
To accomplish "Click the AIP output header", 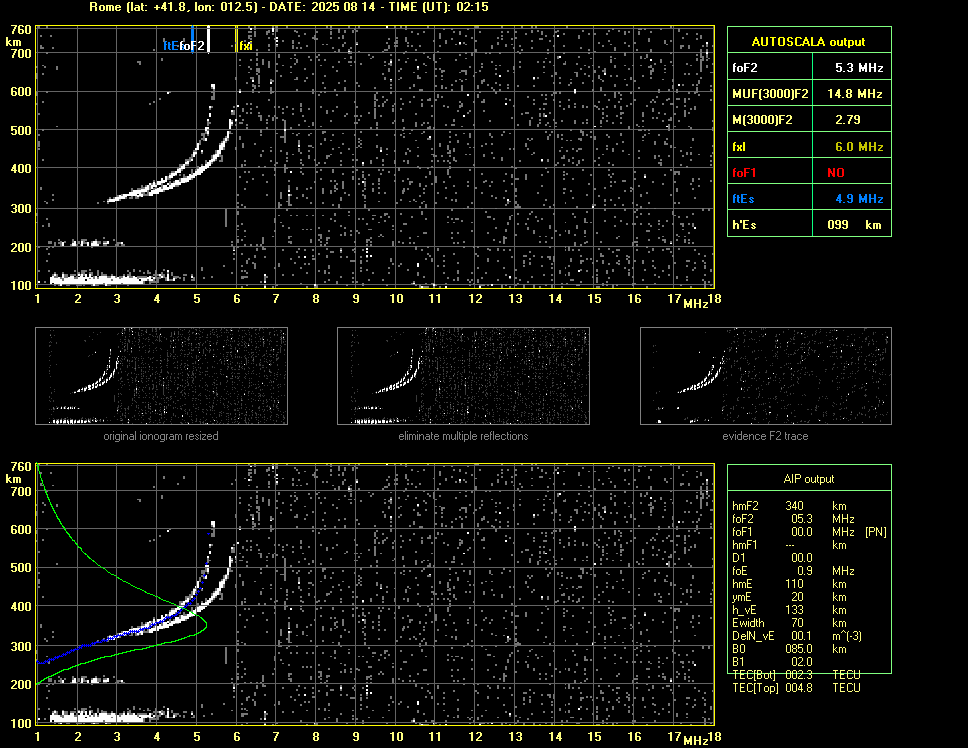I will (809, 479).
